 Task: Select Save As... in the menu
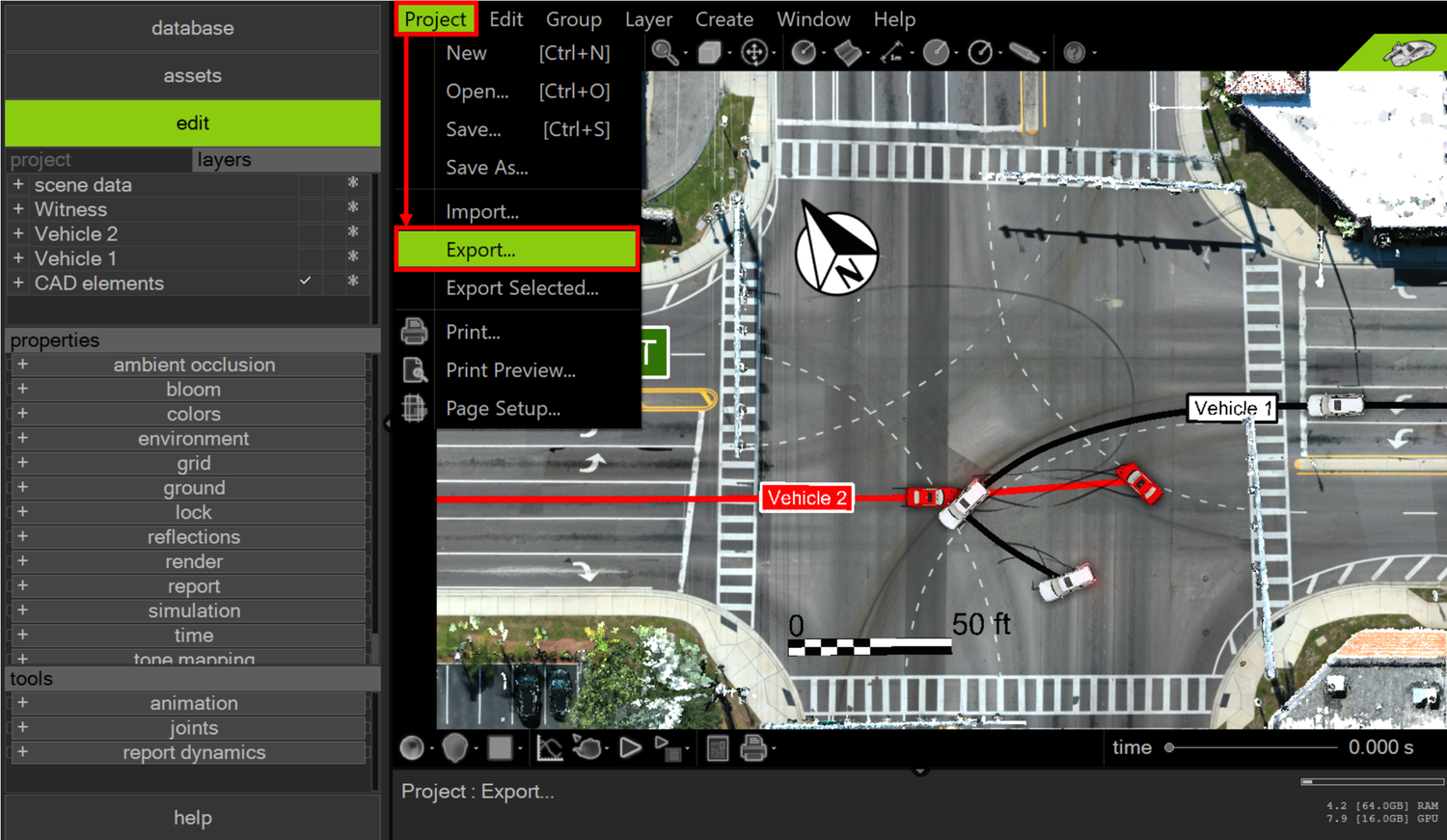[486, 168]
